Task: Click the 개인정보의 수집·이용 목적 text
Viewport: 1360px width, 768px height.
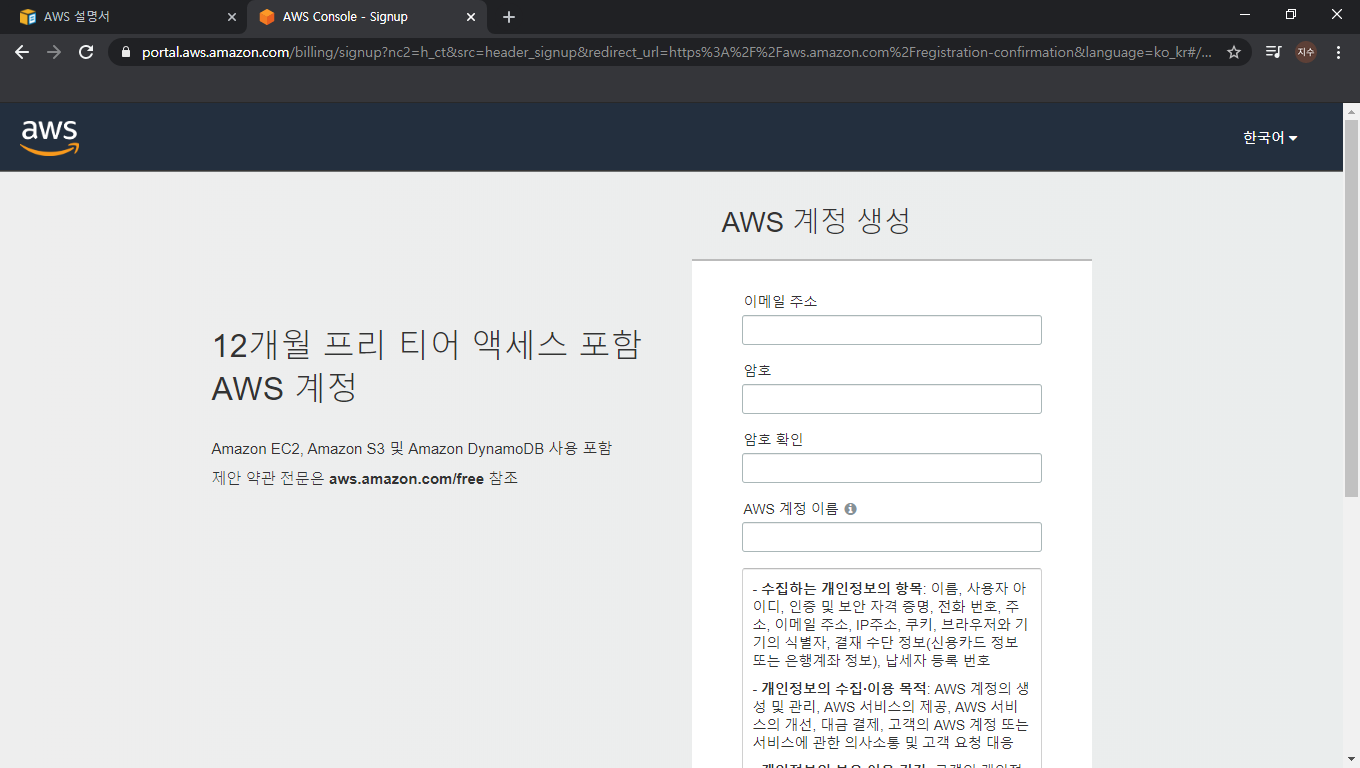Action: pyautogui.click(x=843, y=688)
